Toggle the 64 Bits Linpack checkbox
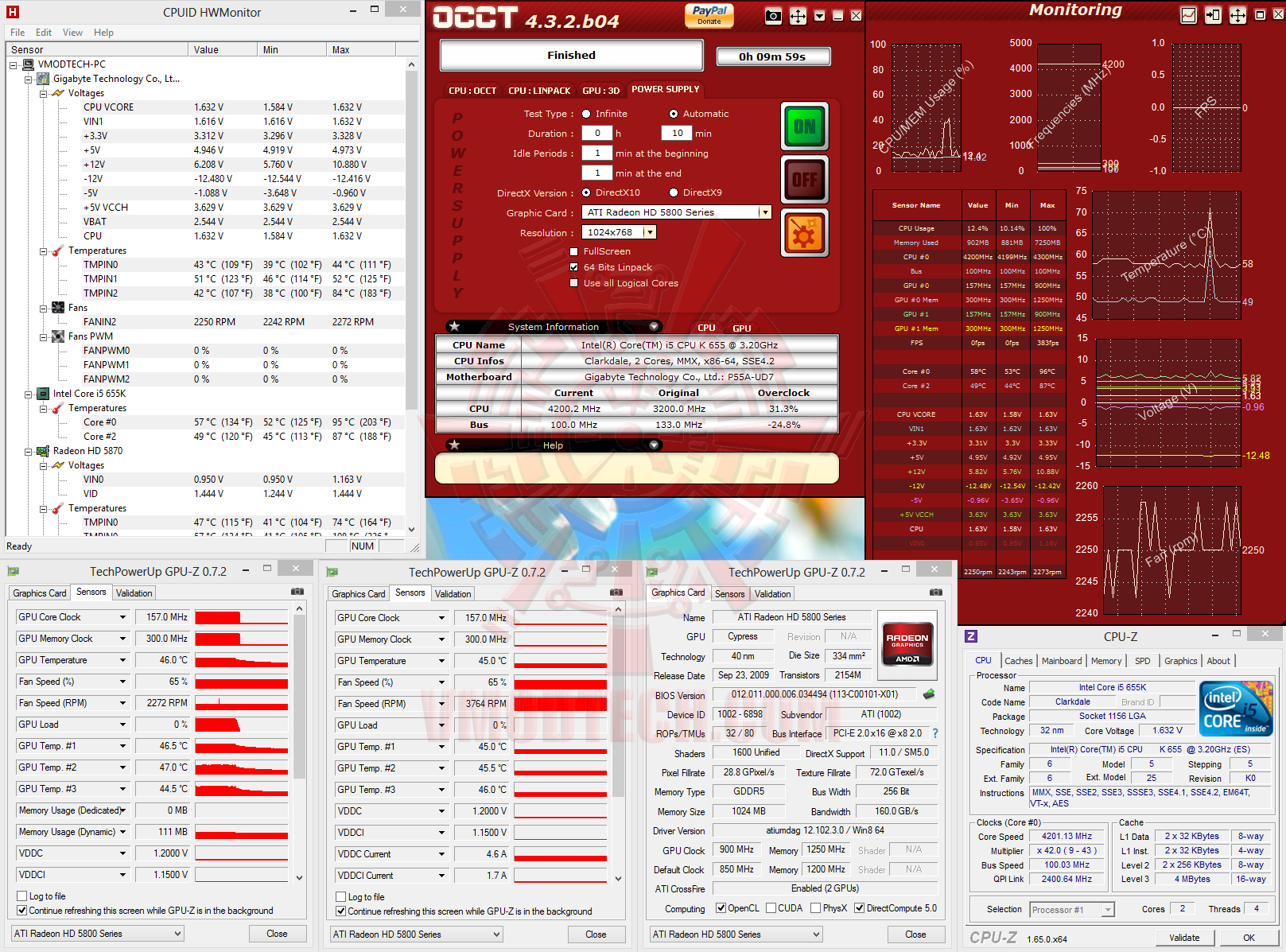This screenshot has width=1286, height=952. [574, 267]
